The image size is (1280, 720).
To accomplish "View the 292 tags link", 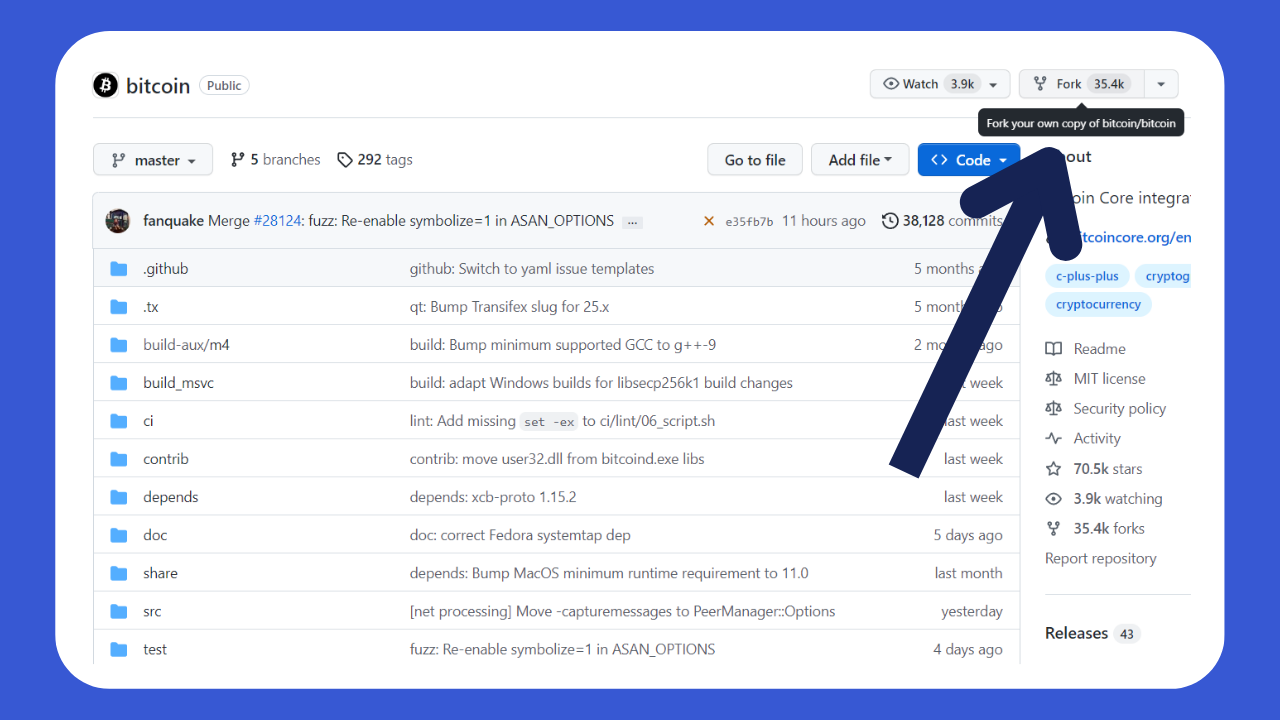I will 375,160.
